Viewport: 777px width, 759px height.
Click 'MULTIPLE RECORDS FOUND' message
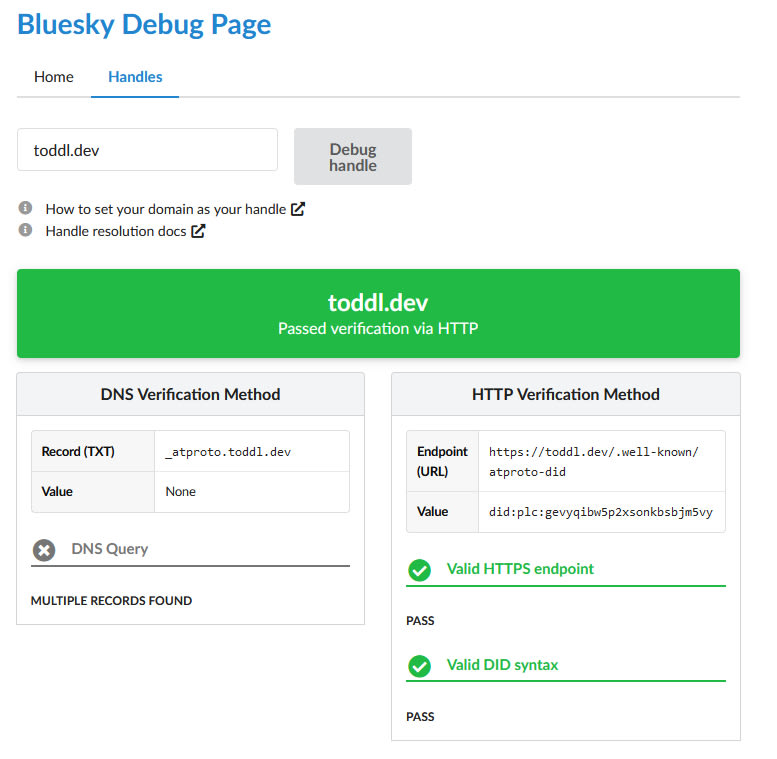tap(111, 600)
